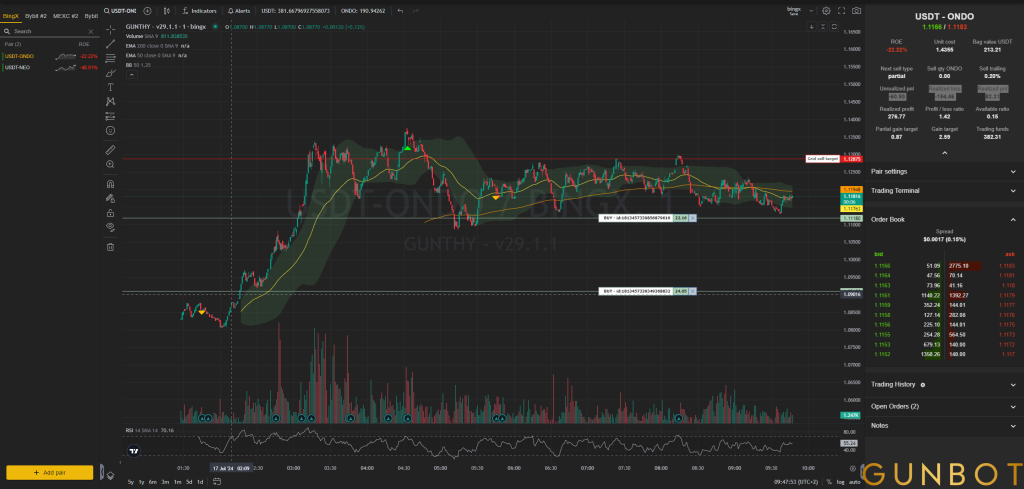
Task: Open the go to date calendar icon
Action: (217, 482)
